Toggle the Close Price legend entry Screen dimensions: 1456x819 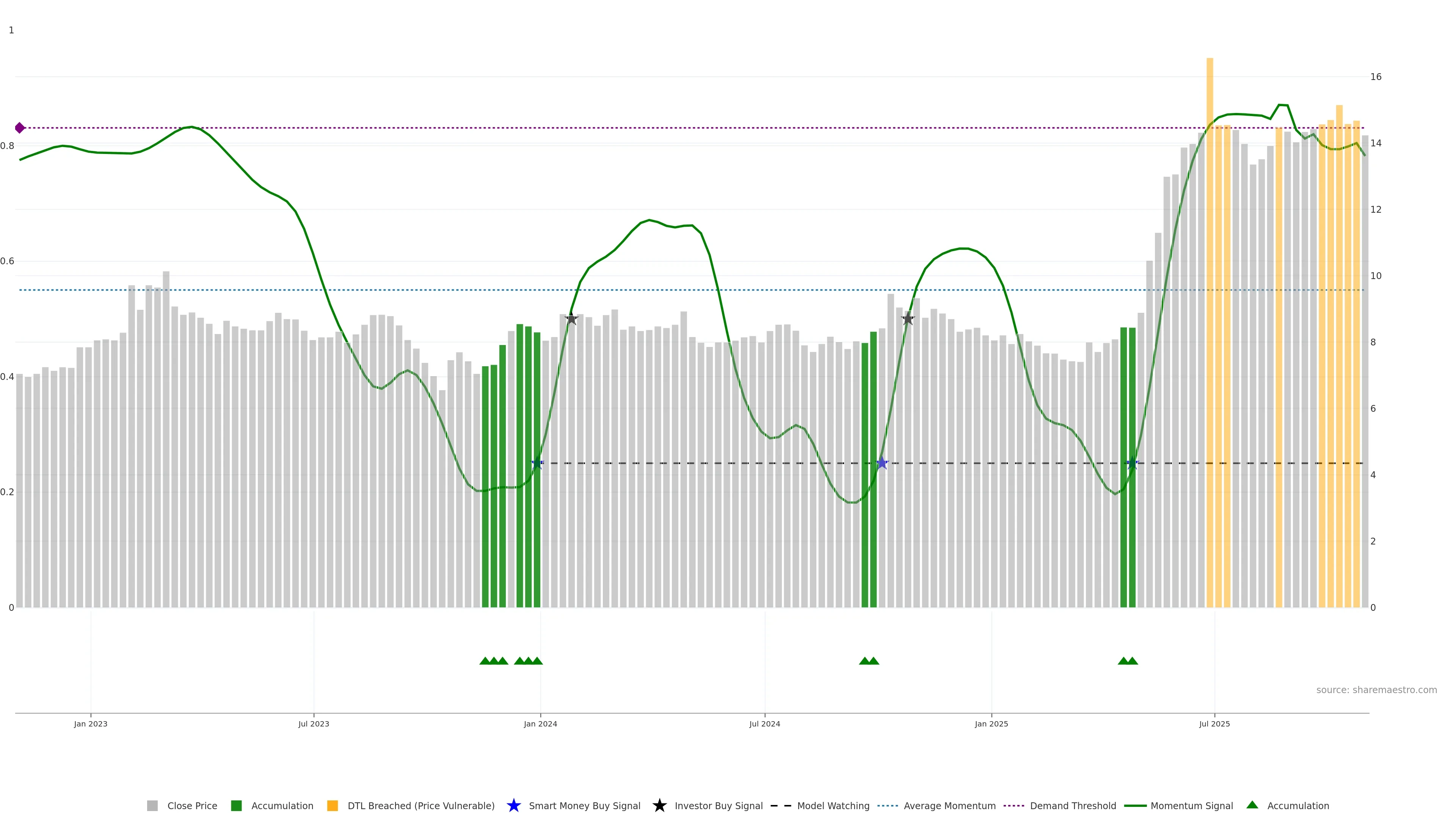coord(191,806)
